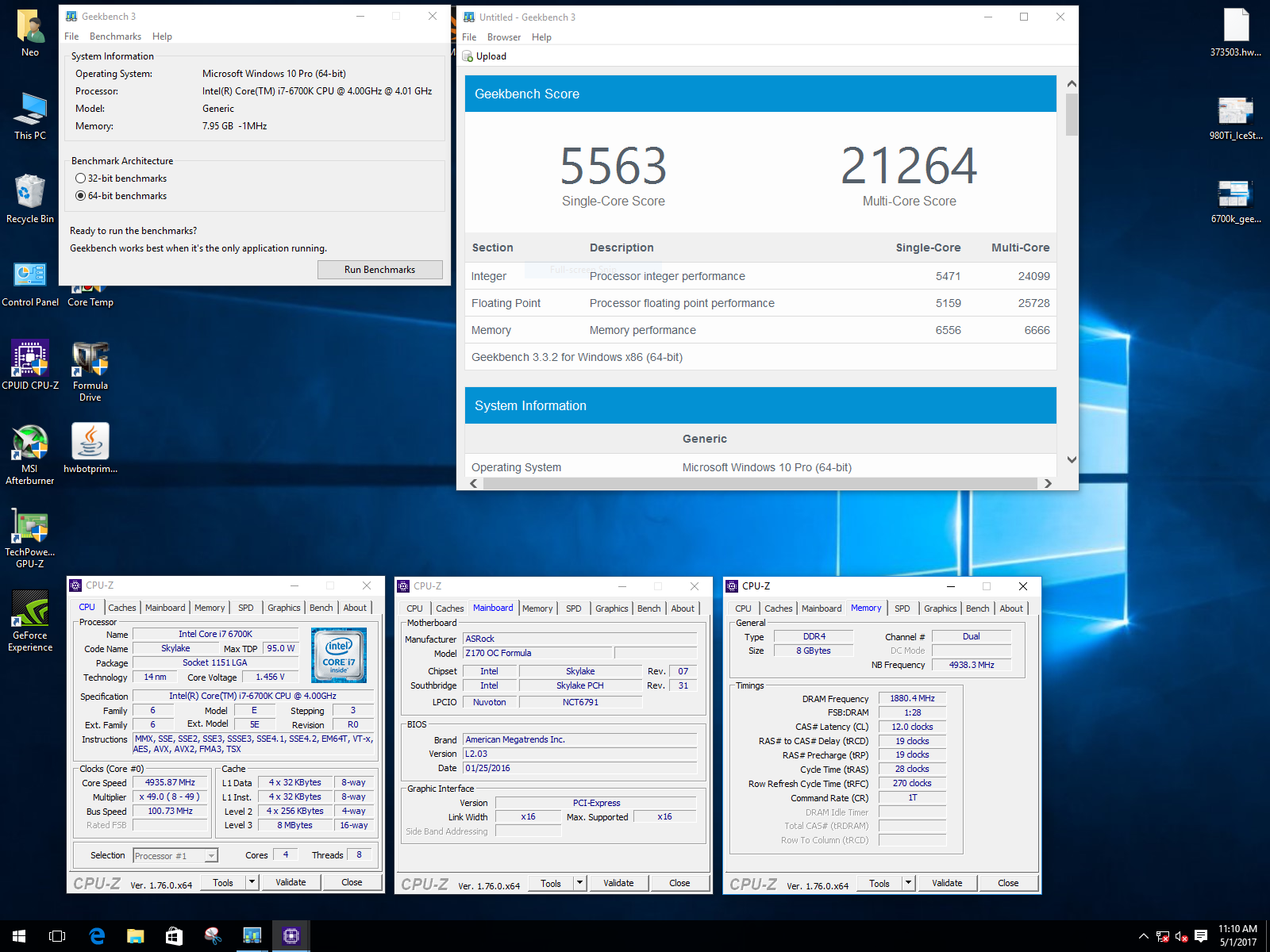Image resolution: width=1270 pixels, height=952 pixels.
Task: Click the Single-Core score 5563
Action: tap(614, 166)
